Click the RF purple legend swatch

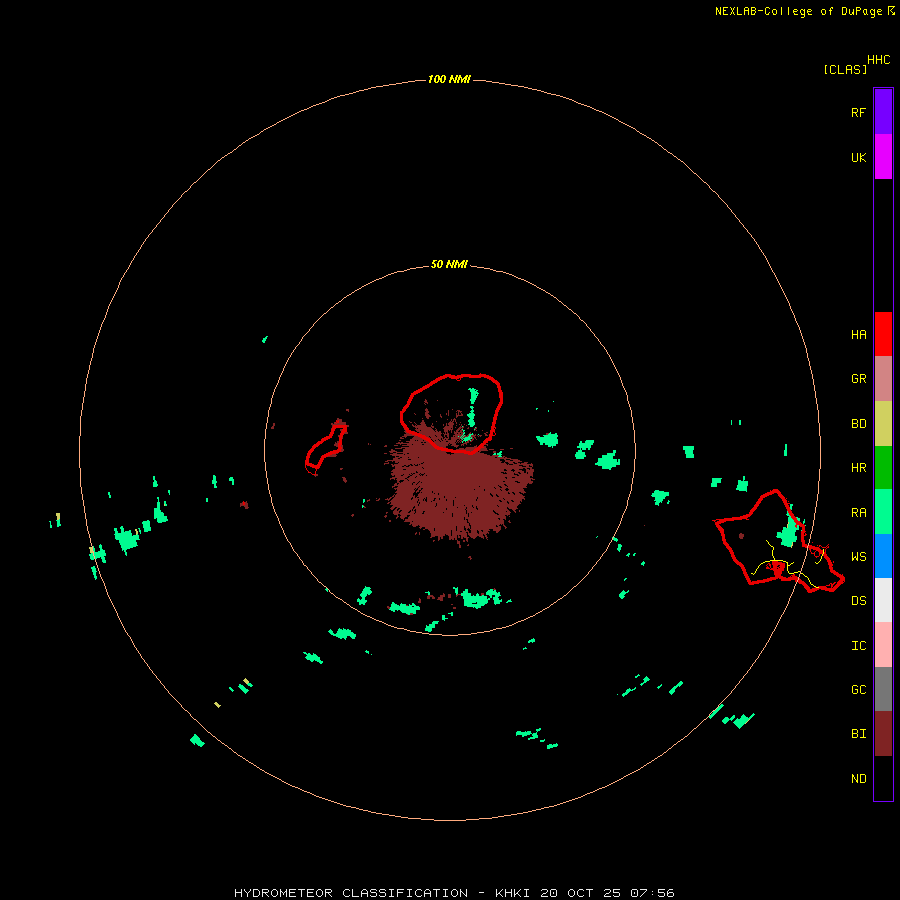(883, 111)
